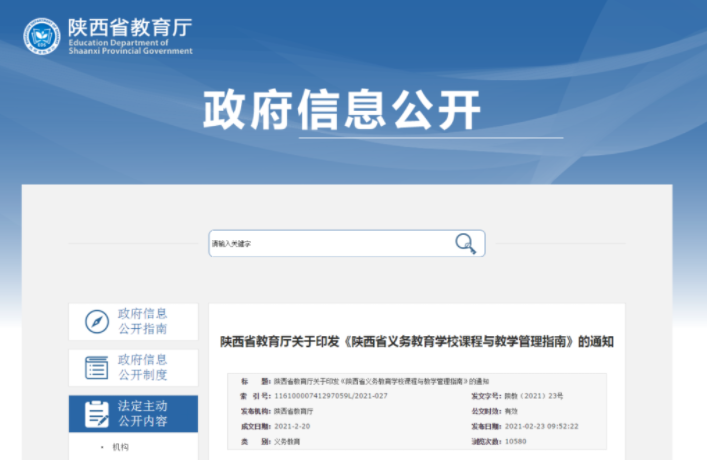
Task: Click the compass icon beside 政府信息公开指南
Action: click(97, 321)
